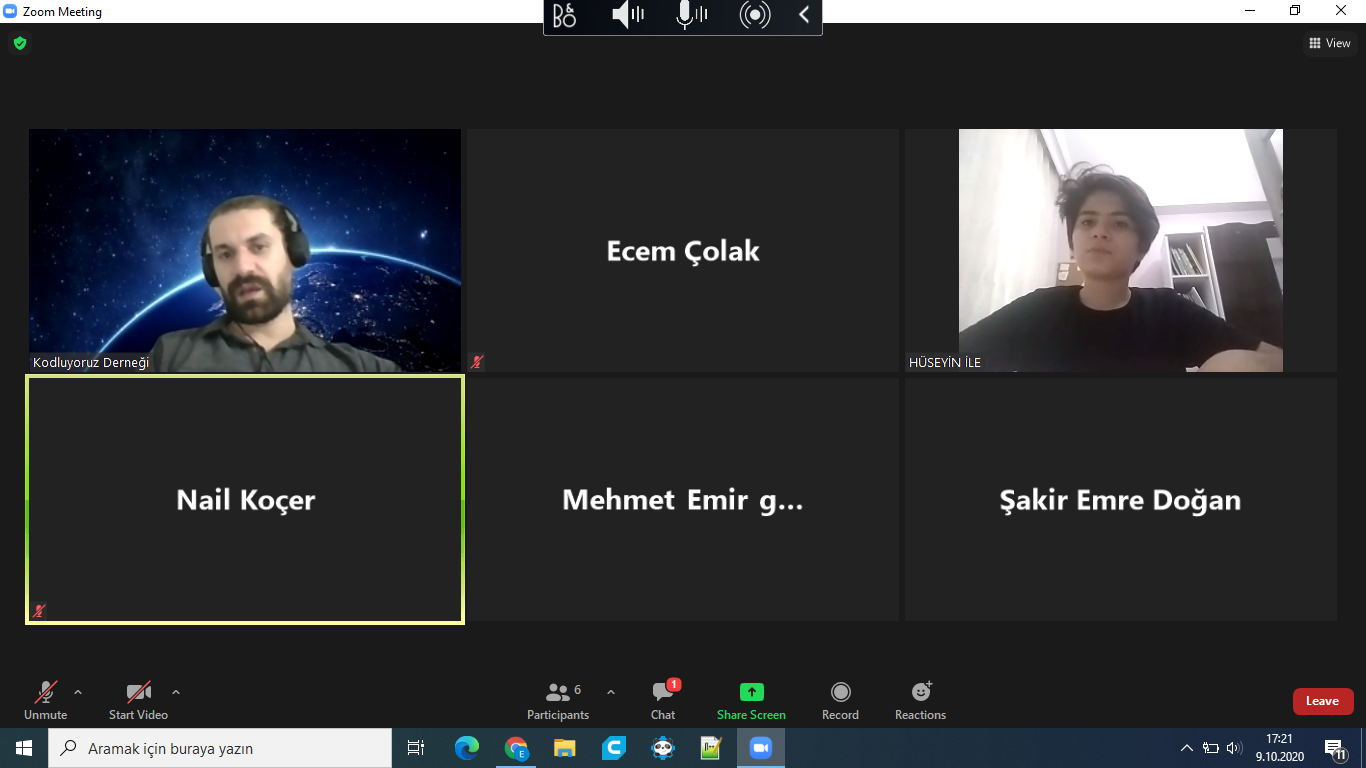Show hidden system tray icons
This screenshot has height=768, width=1366.
coord(1187,748)
